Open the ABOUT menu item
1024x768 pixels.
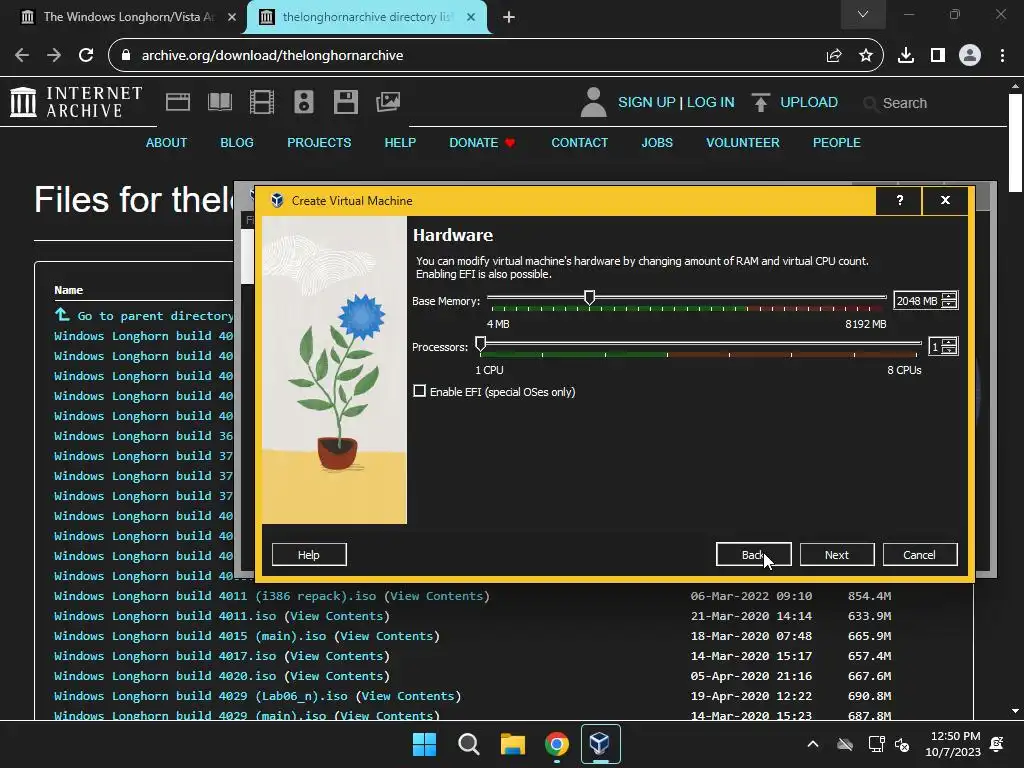166,142
